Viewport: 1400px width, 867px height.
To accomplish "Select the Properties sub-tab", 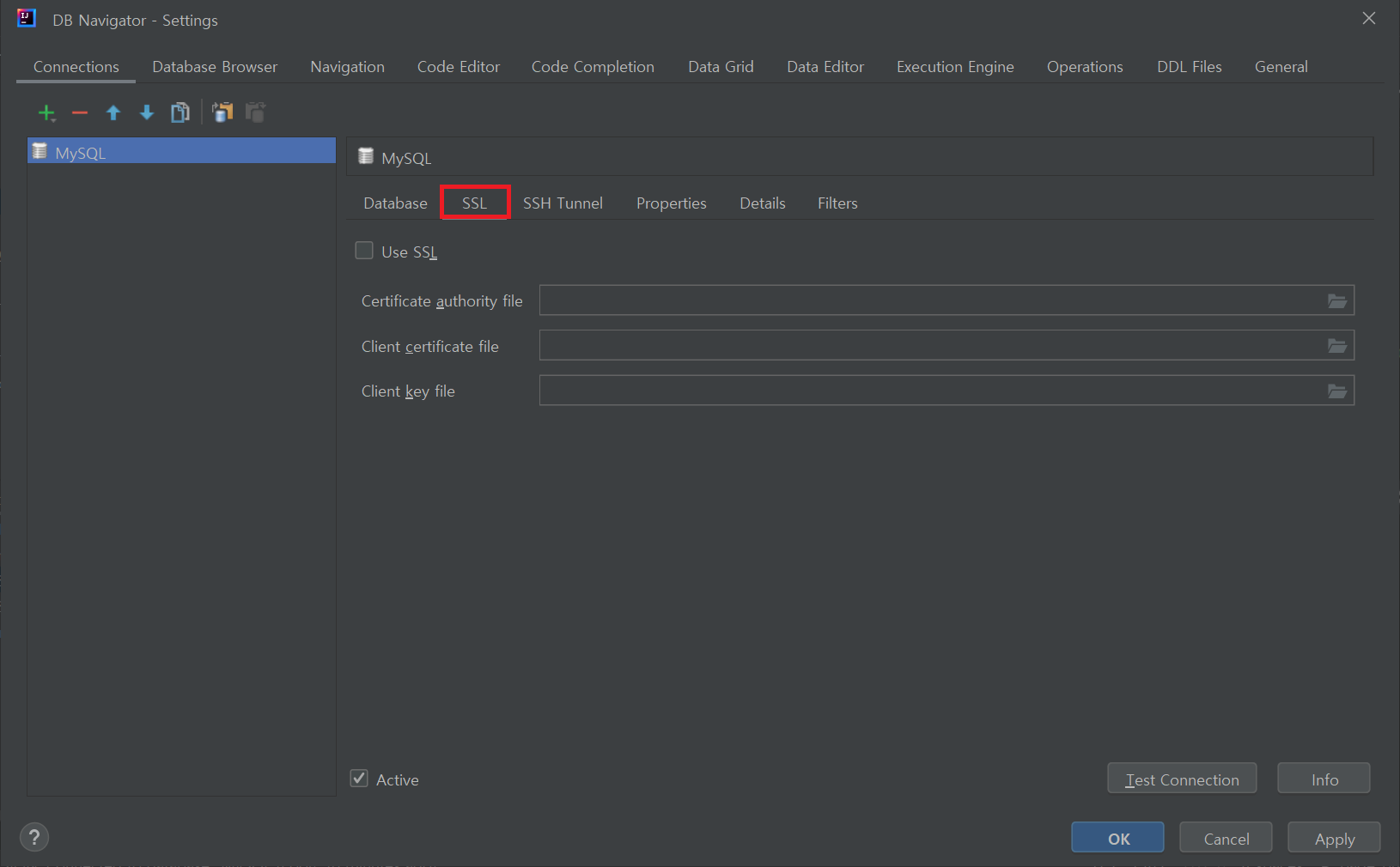I will [672, 203].
